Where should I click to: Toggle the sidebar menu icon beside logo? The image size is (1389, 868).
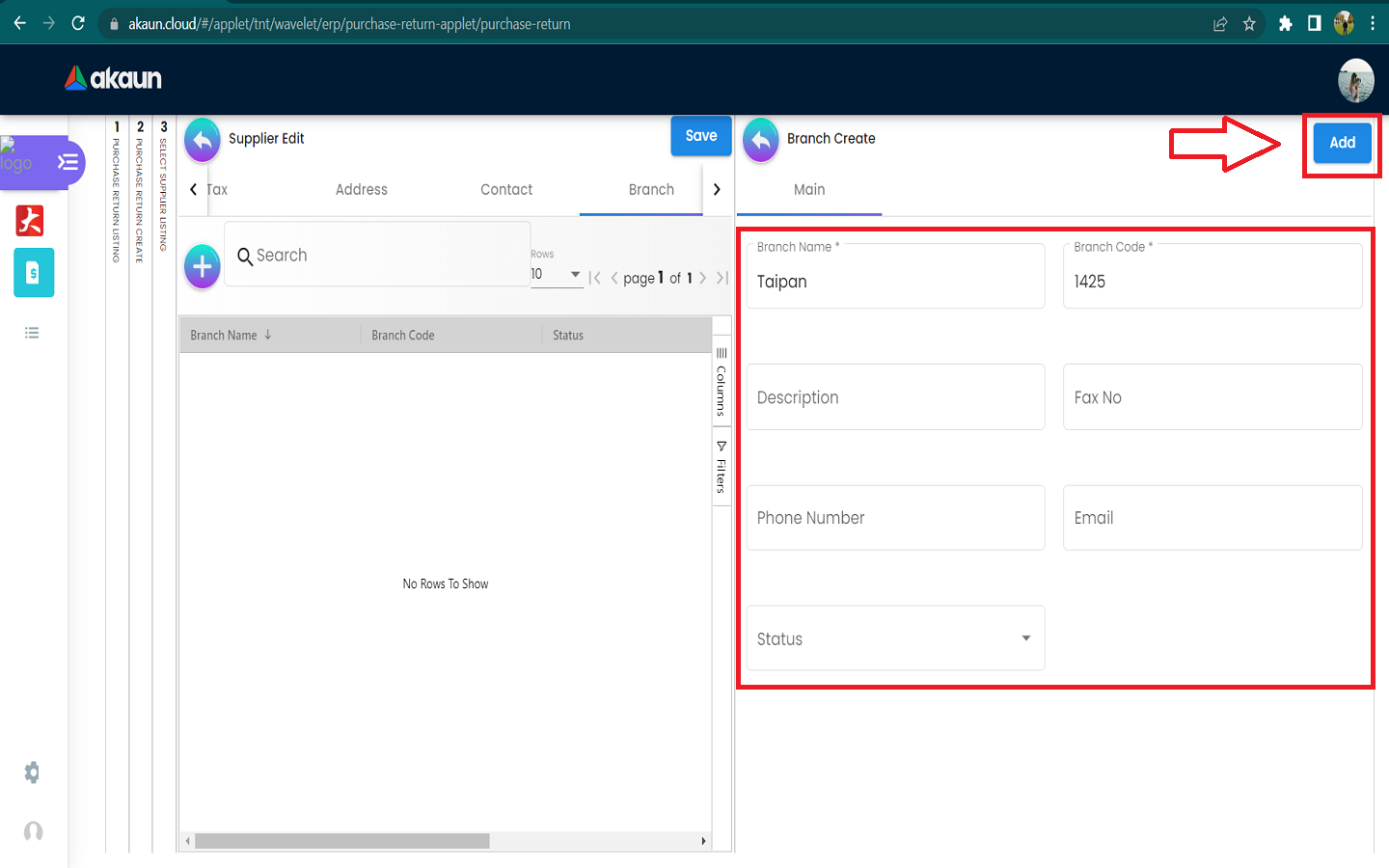click(68, 162)
